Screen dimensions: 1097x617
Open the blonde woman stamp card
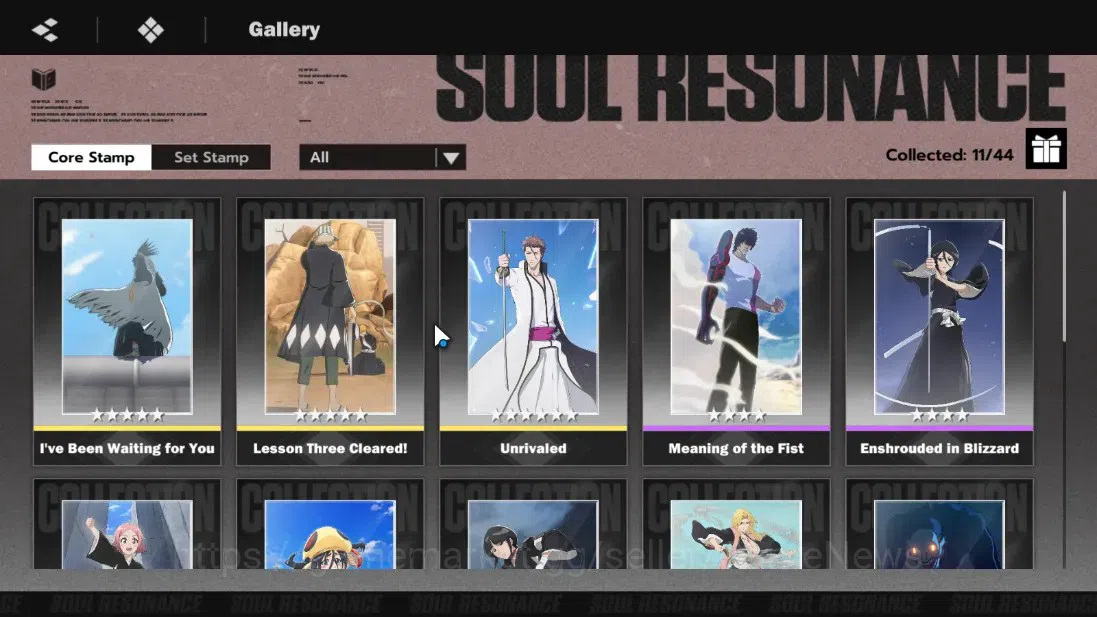coord(736,525)
